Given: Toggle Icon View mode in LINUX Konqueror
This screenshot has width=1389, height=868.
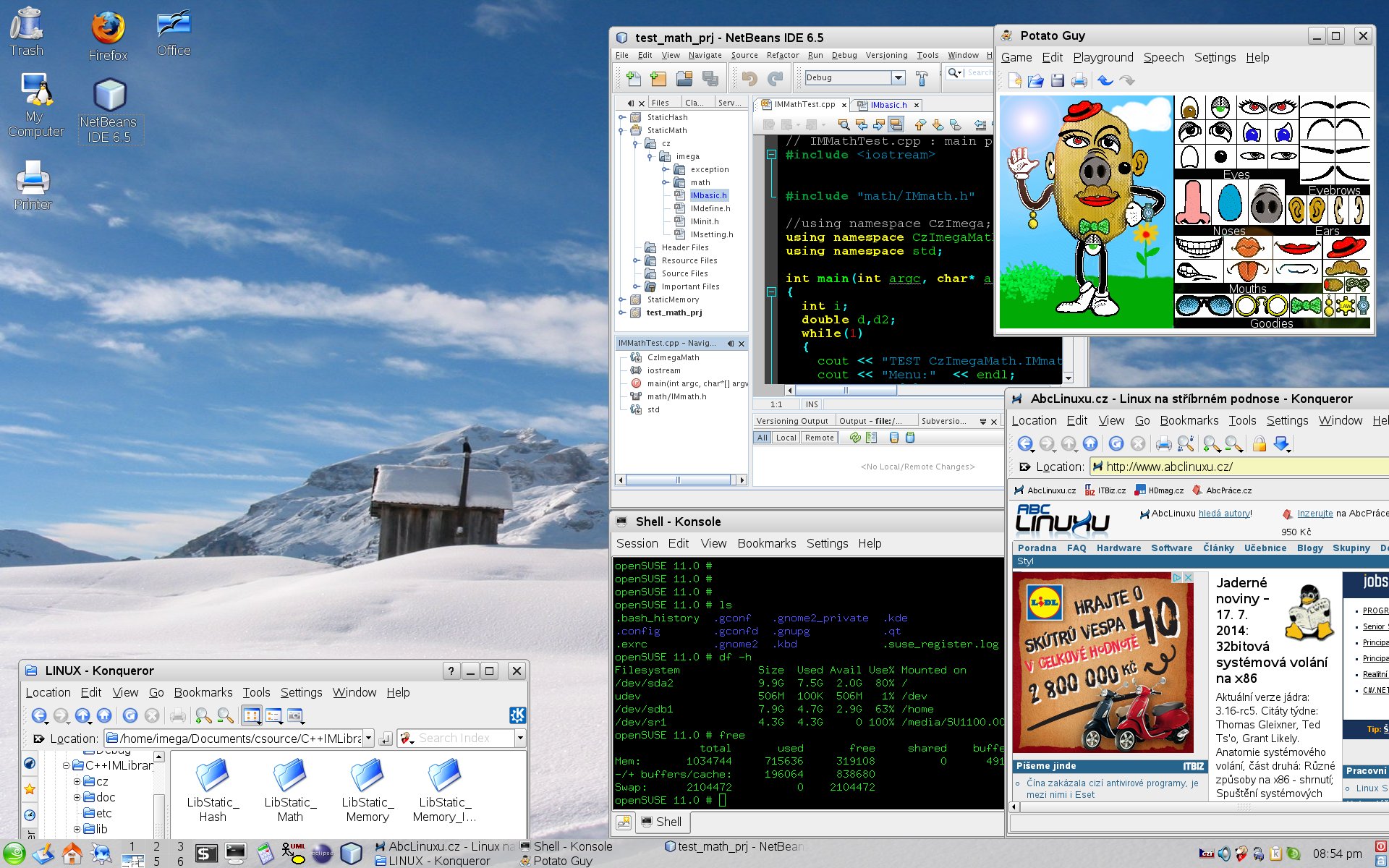Looking at the screenshot, I should point(251,715).
